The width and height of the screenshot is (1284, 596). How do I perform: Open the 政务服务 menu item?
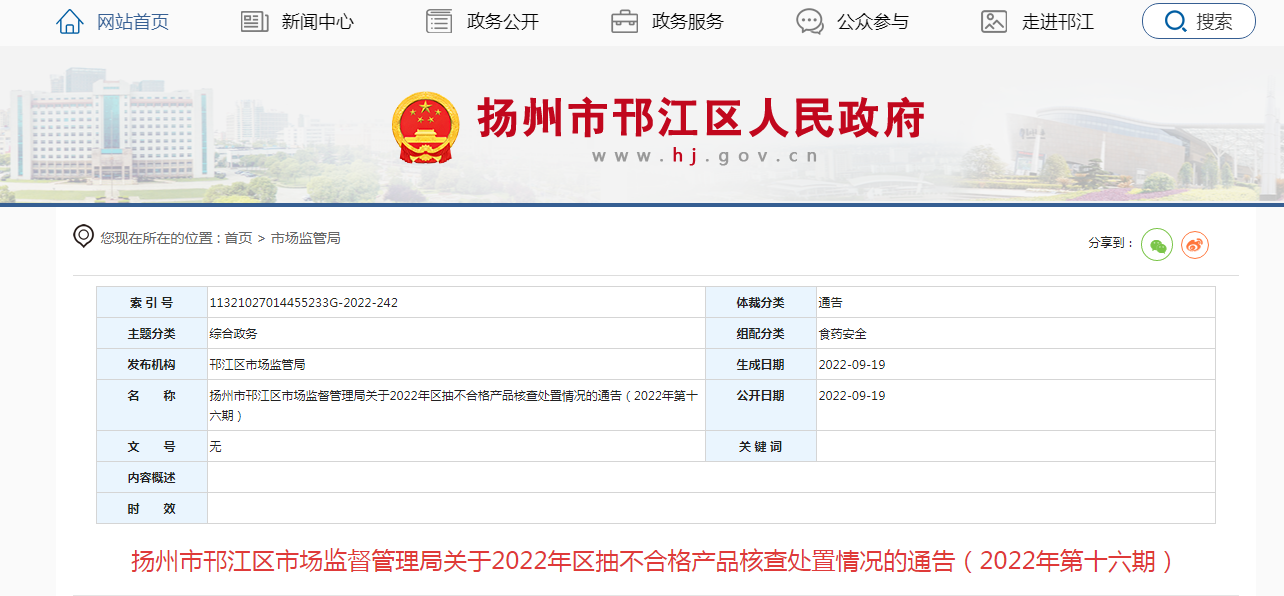[x=690, y=21]
